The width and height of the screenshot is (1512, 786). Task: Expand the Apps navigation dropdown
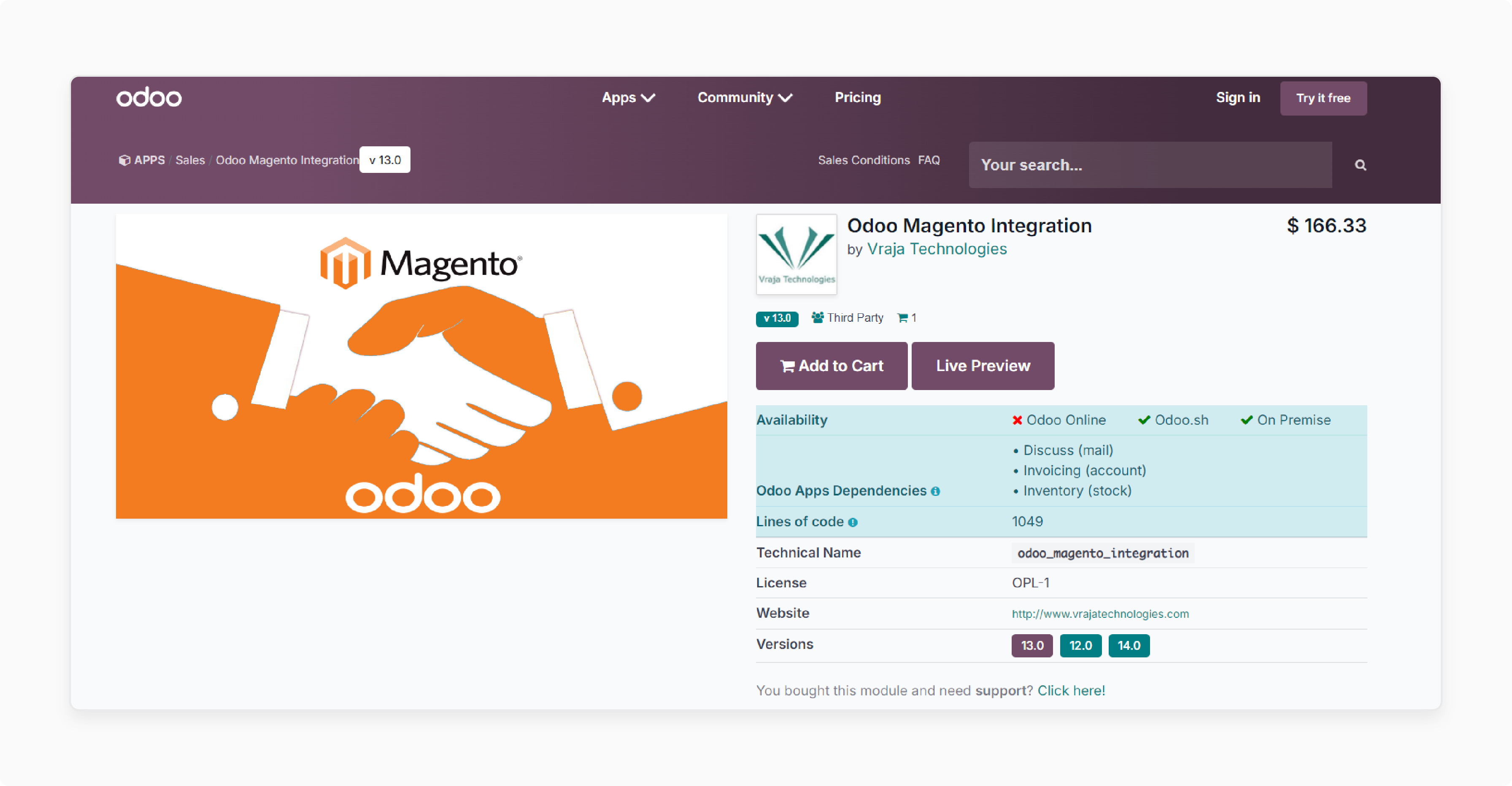[x=627, y=98]
